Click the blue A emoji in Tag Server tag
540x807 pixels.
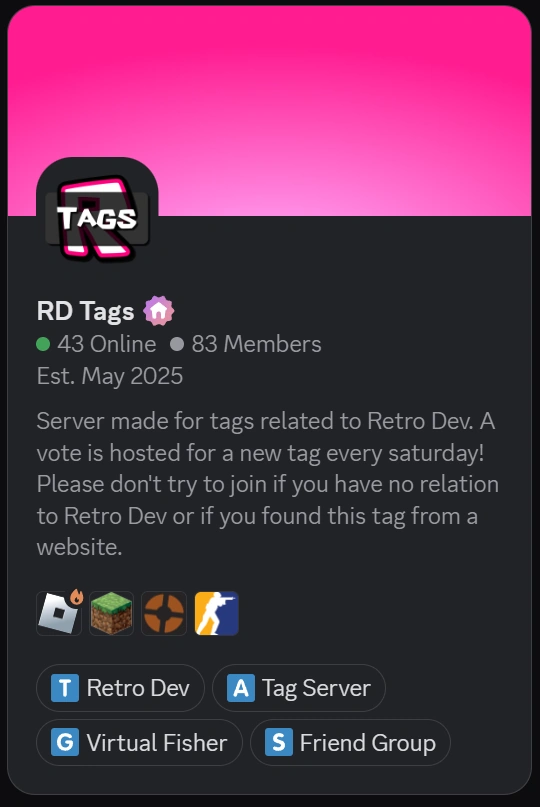point(241,688)
